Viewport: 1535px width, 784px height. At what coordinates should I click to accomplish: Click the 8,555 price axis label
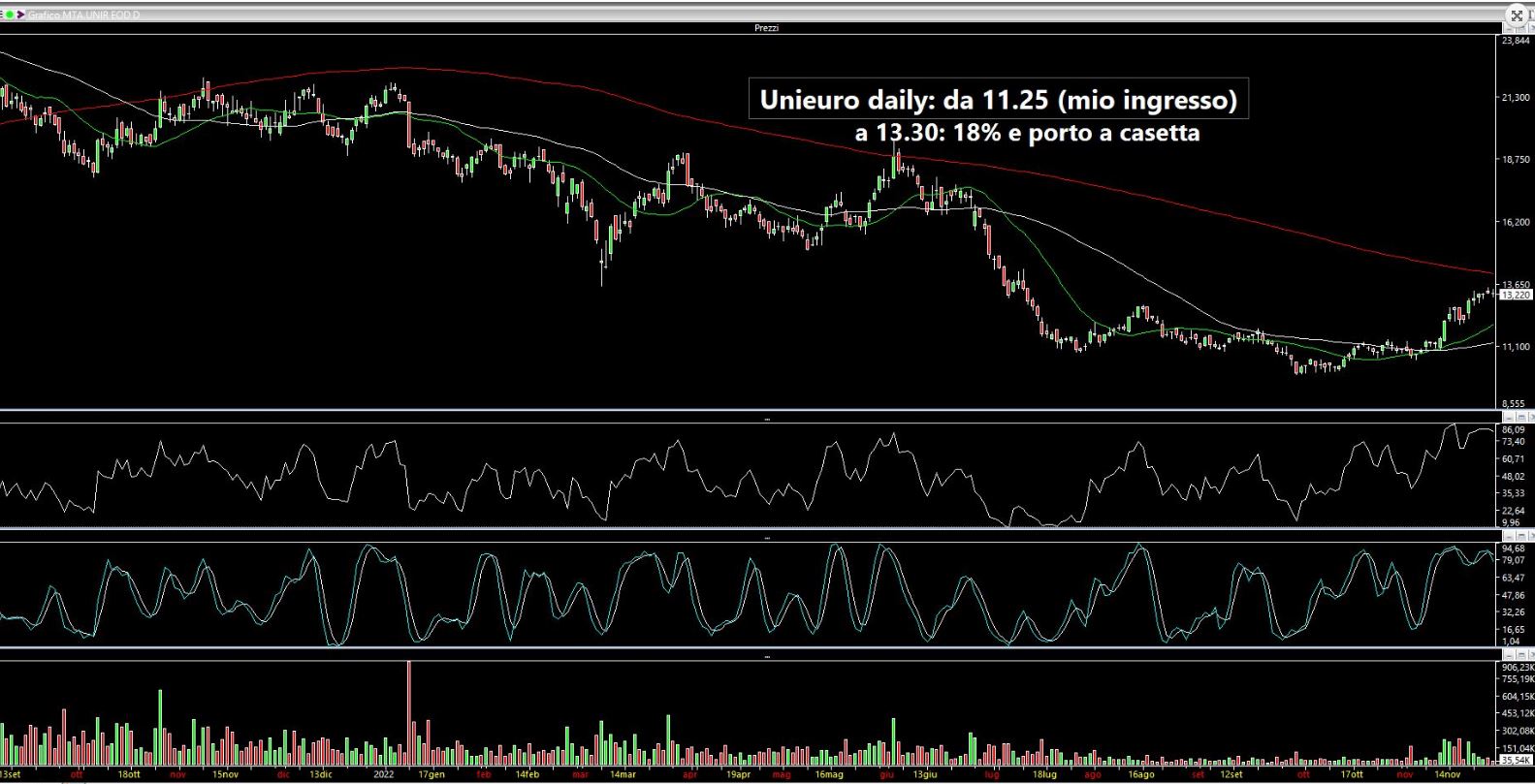[1513, 403]
